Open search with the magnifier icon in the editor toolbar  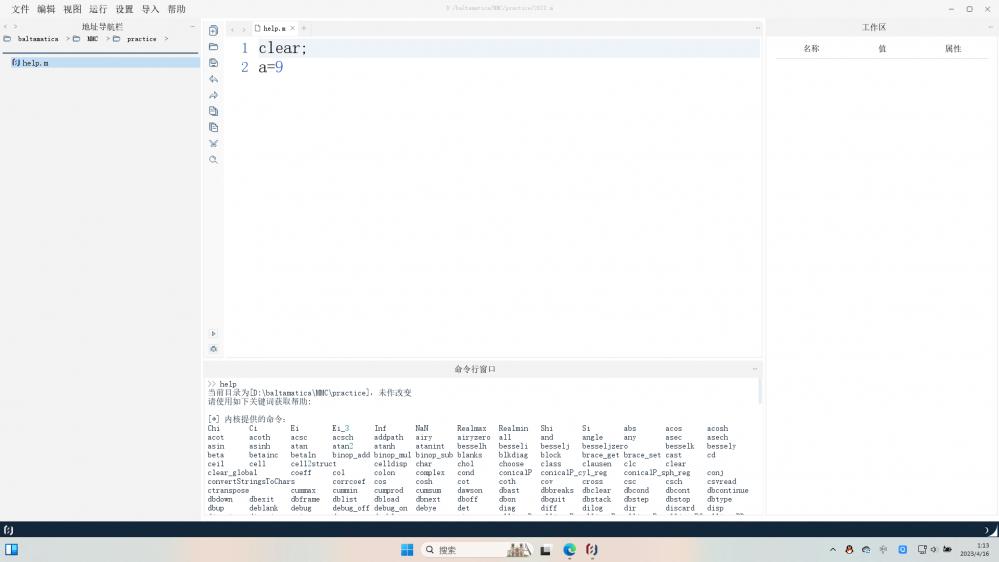(x=213, y=159)
